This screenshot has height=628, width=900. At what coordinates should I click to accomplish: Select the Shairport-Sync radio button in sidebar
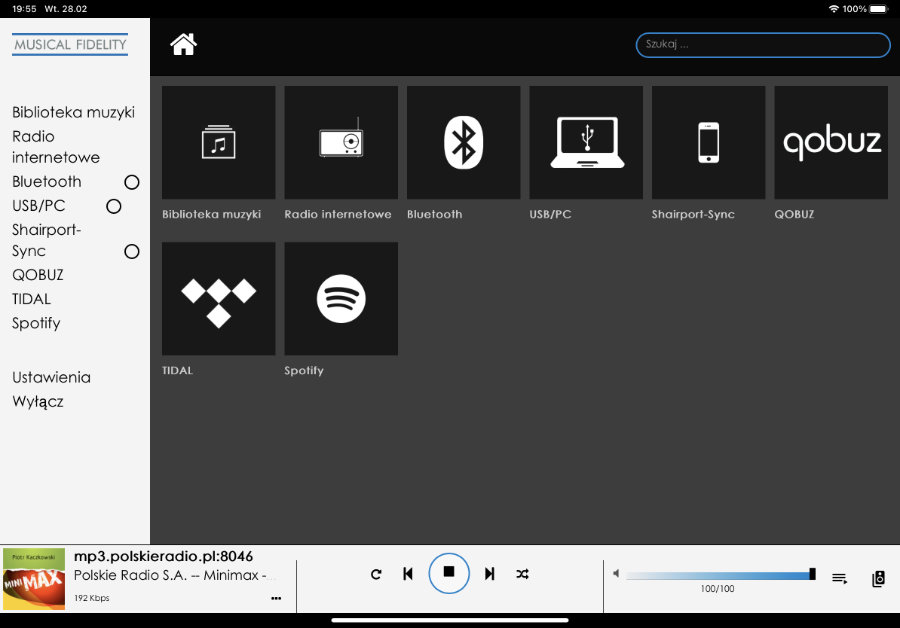point(132,251)
